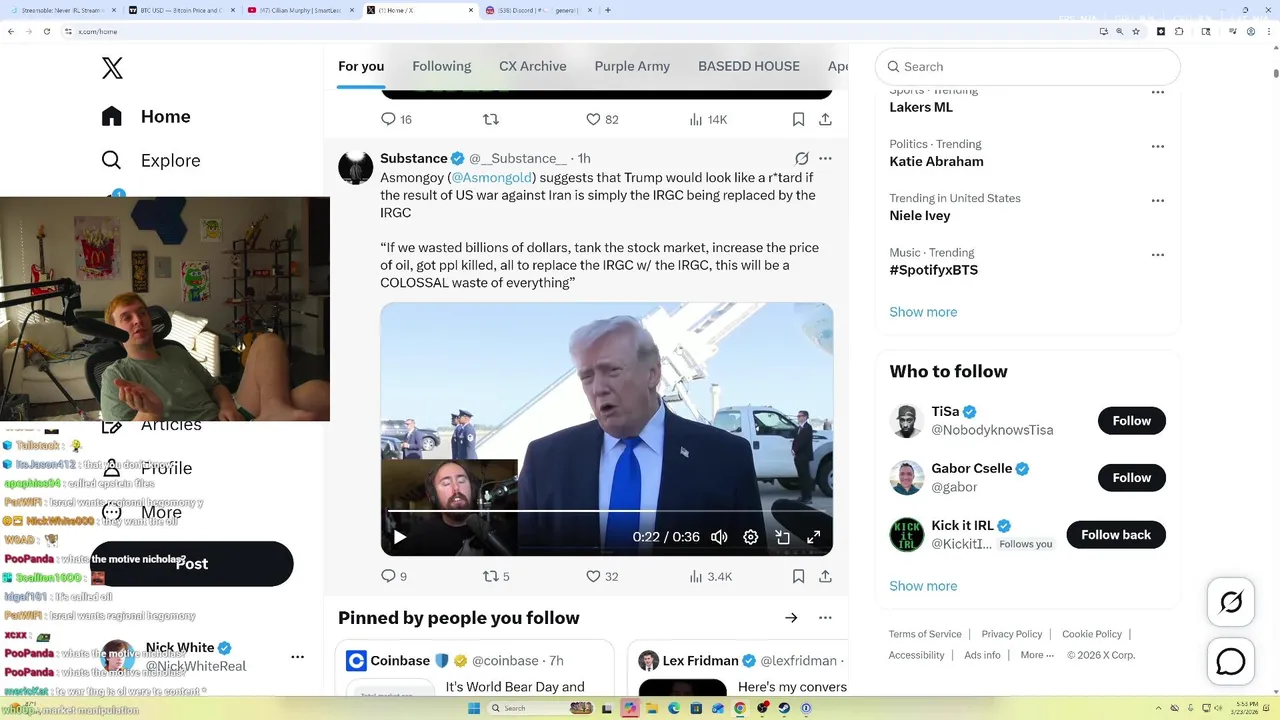The width and height of the screenshot is (1280, 720).
Task: Mute the video volume
Action: 719,537
